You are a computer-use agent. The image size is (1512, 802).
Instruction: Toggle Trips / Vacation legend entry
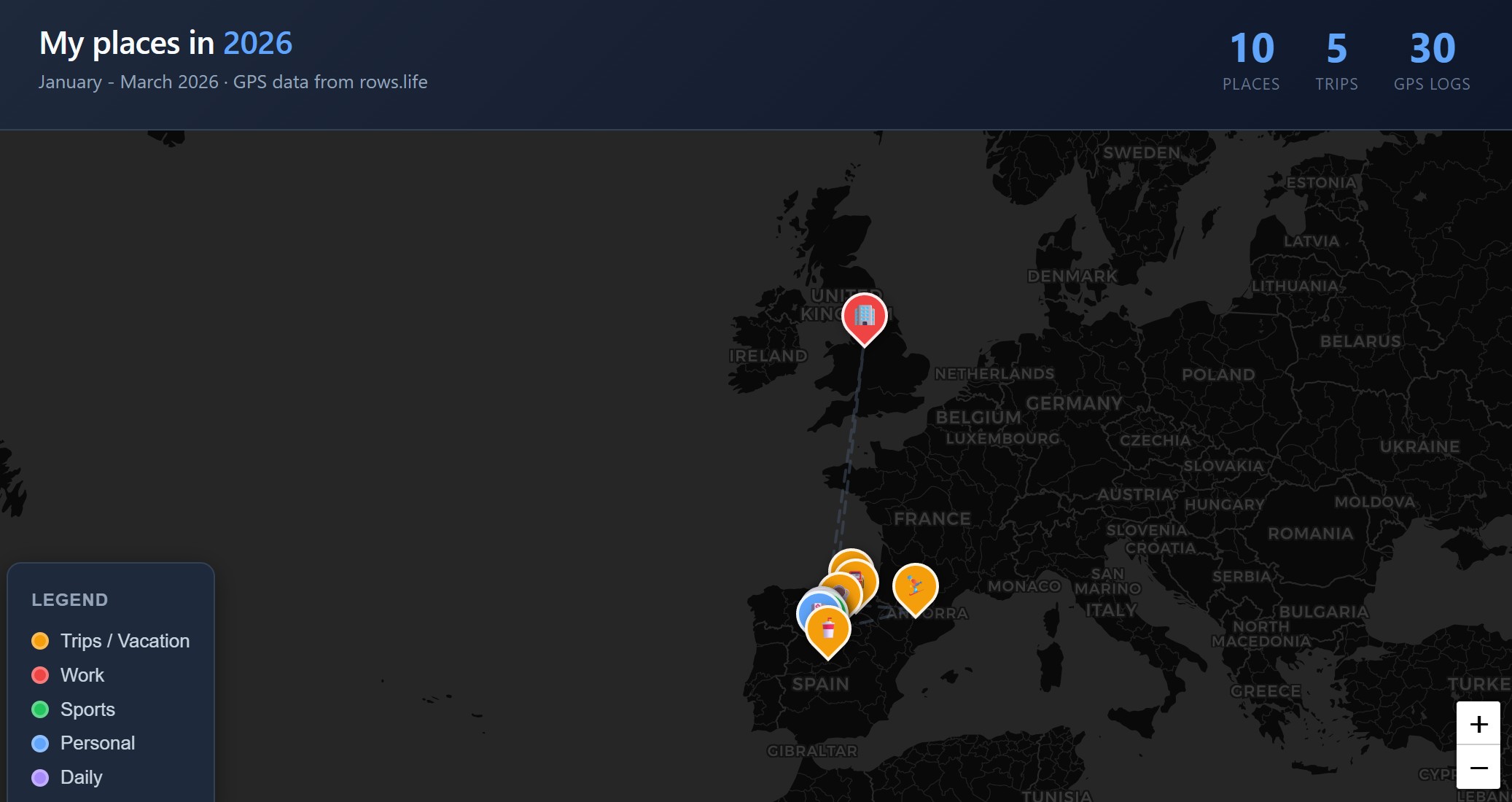tap(125, 641)
